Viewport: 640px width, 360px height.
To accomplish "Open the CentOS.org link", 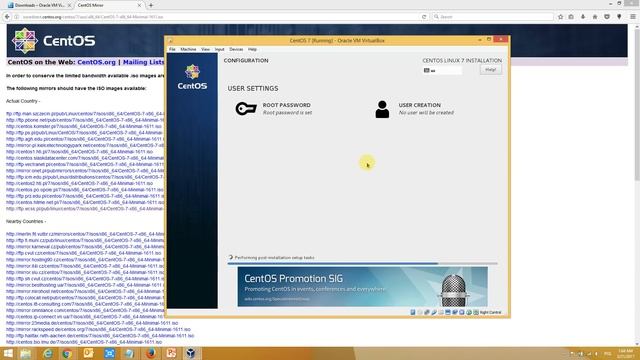I will 96,62.
